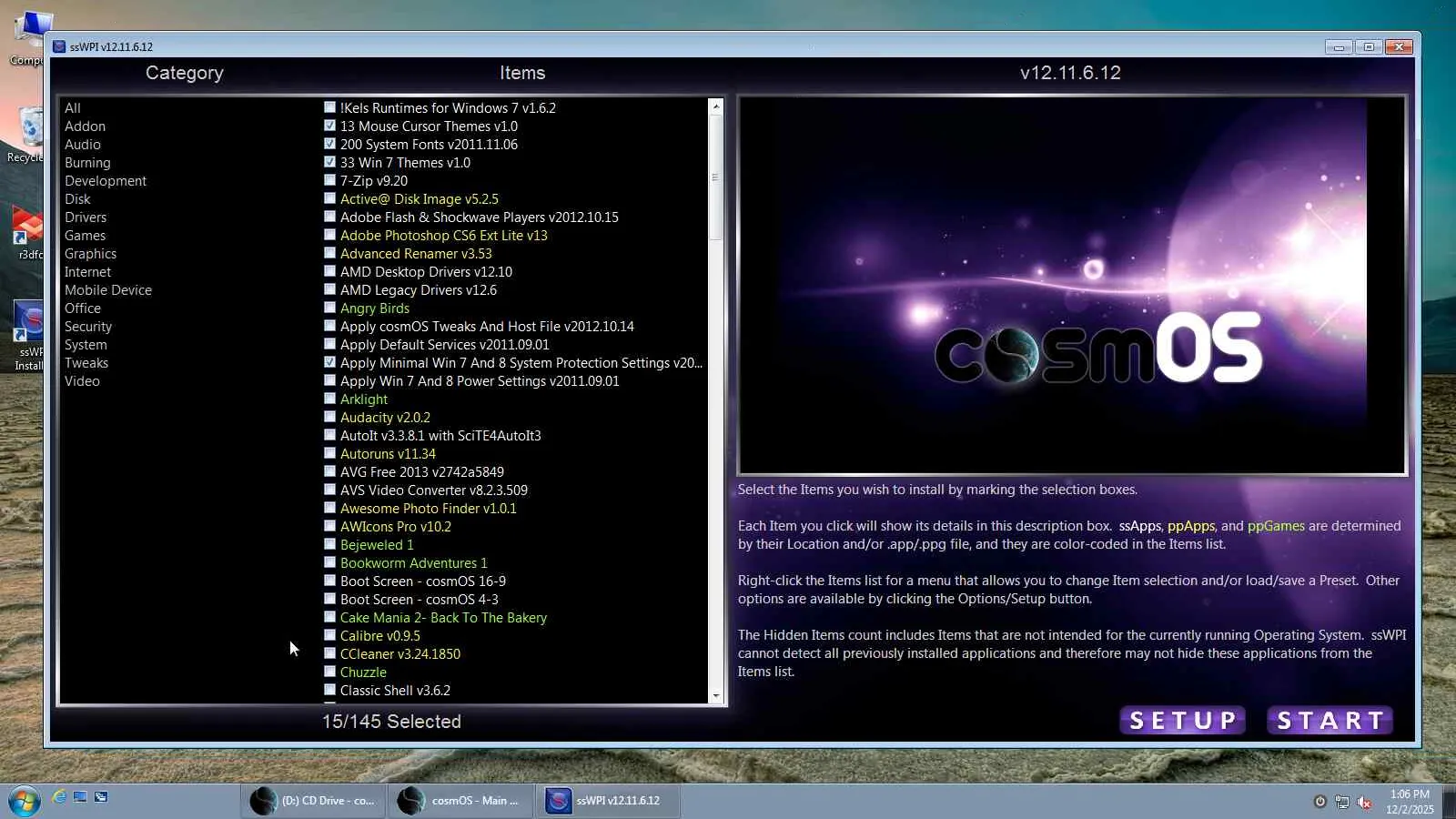Click the 'Autoruns v11.34' item name
Viewport: 1456px width, 819px height.
pos(388,453)
